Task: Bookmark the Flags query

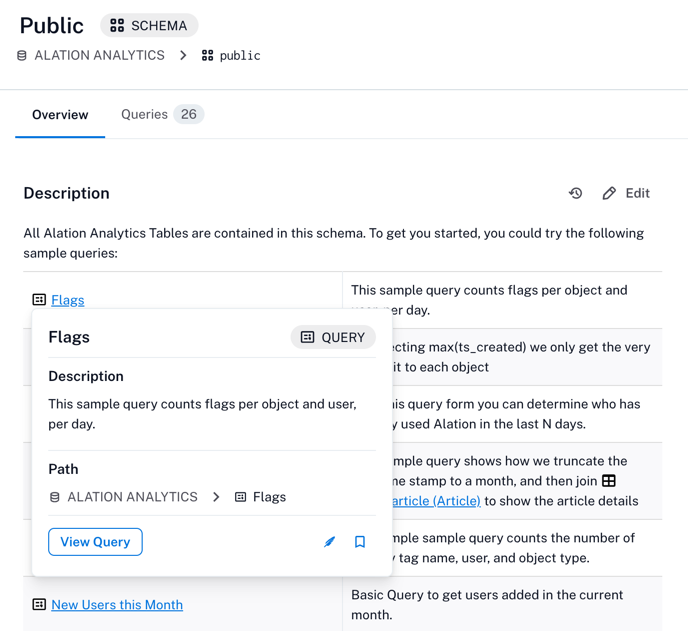Action: point(360,542)
